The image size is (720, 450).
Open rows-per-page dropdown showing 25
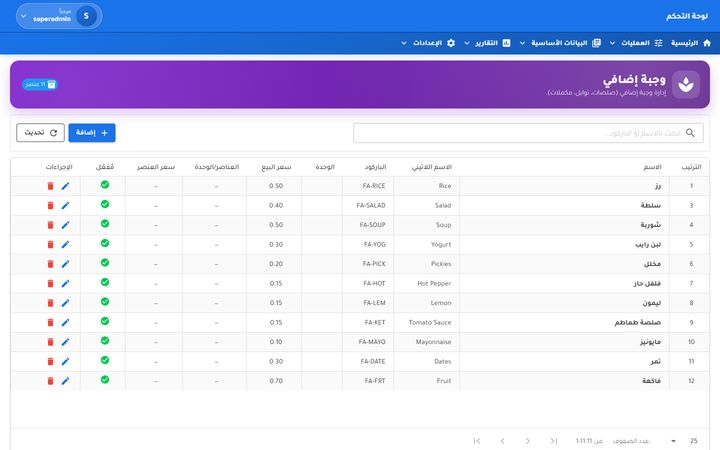685,441
